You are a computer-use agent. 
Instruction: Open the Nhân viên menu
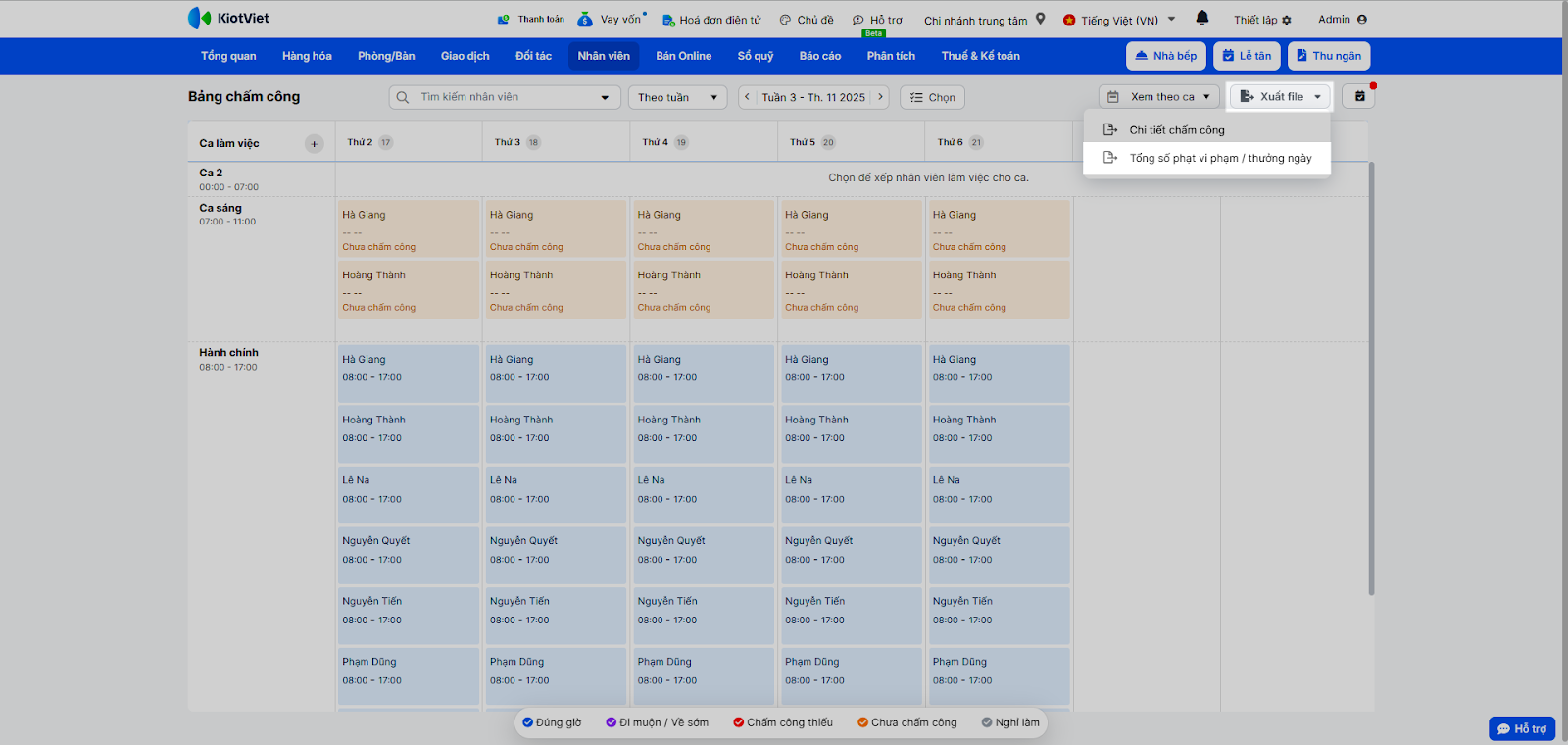tap(604, 56)
